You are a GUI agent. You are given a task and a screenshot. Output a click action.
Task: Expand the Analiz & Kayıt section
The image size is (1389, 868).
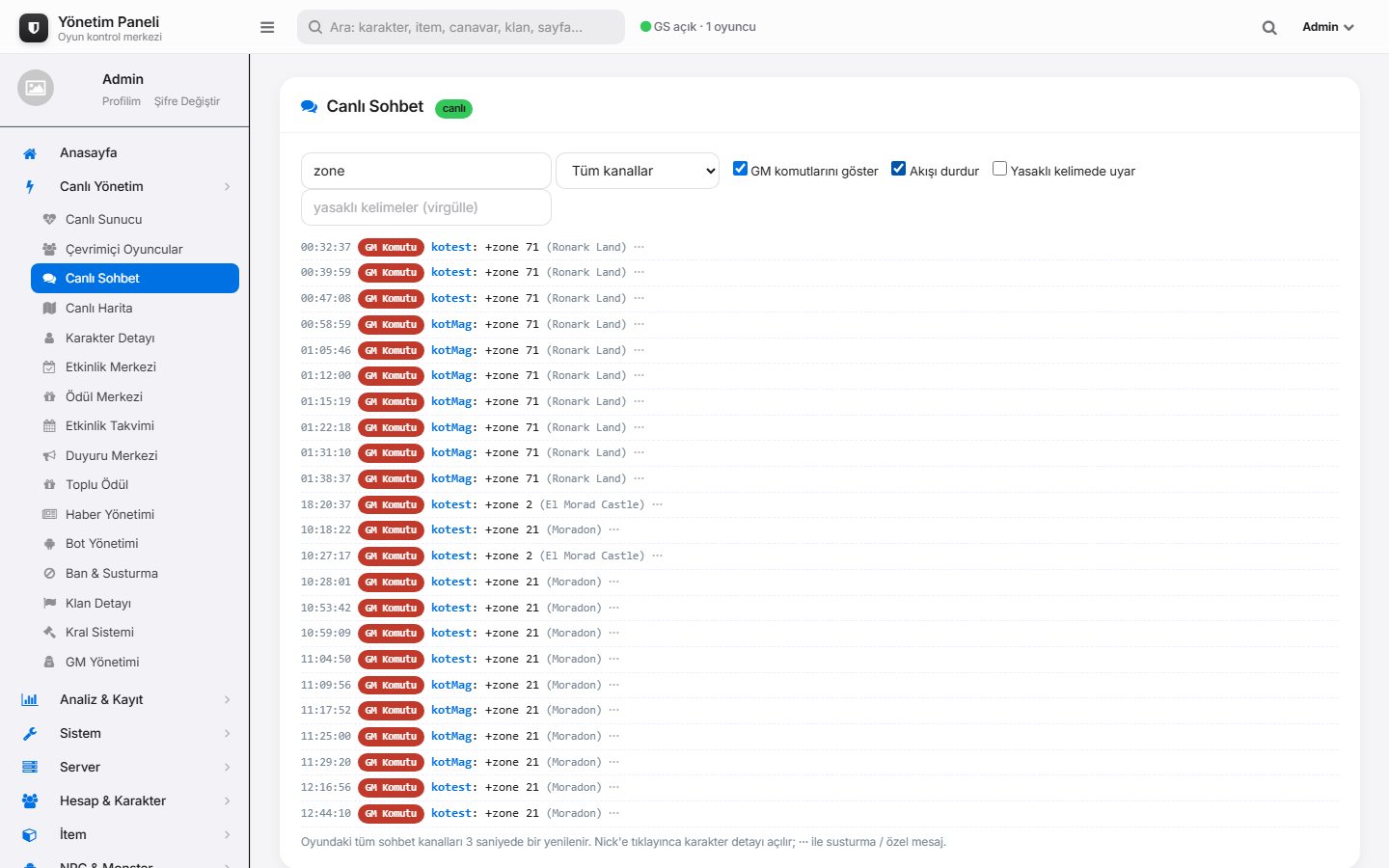124,699
